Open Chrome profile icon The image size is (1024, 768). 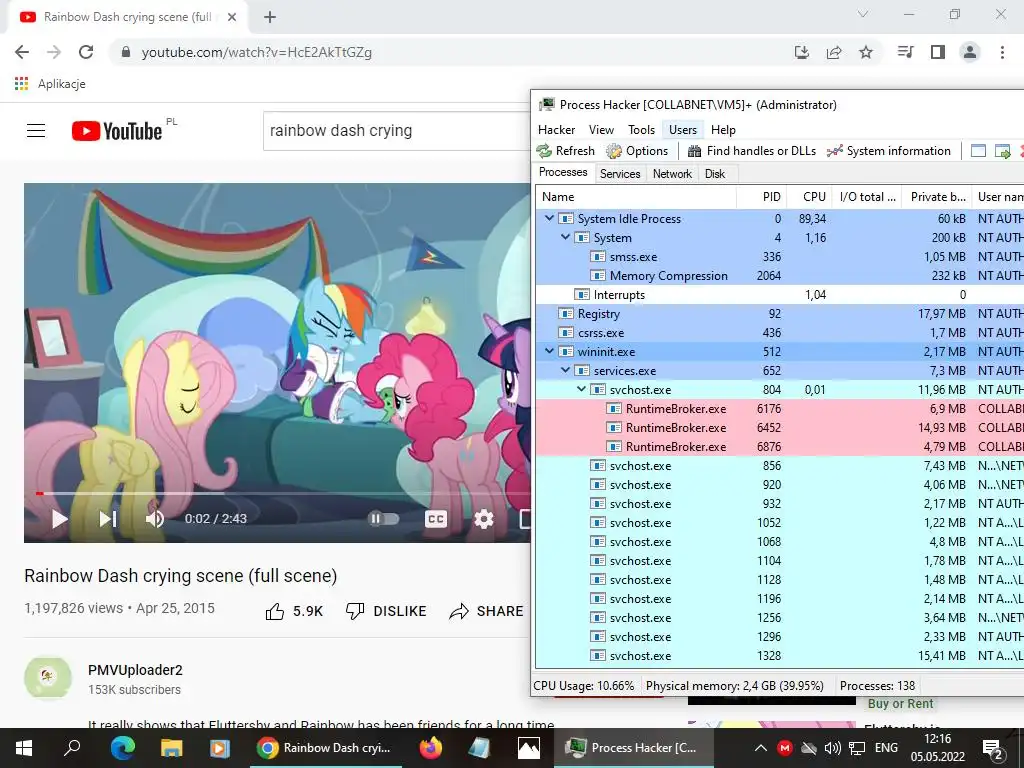pyautogui.click(x=970, y=52)
